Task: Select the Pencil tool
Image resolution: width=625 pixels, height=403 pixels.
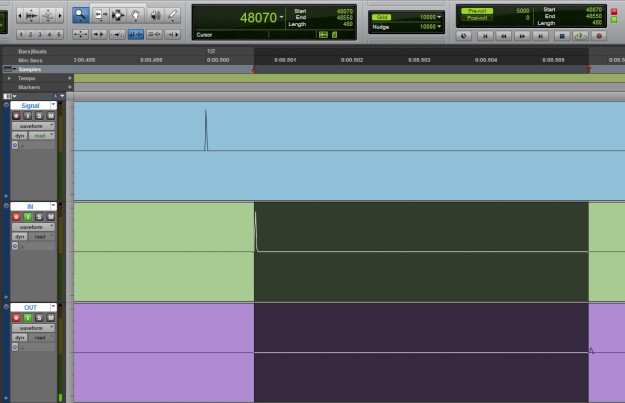Action: (173, 15)
